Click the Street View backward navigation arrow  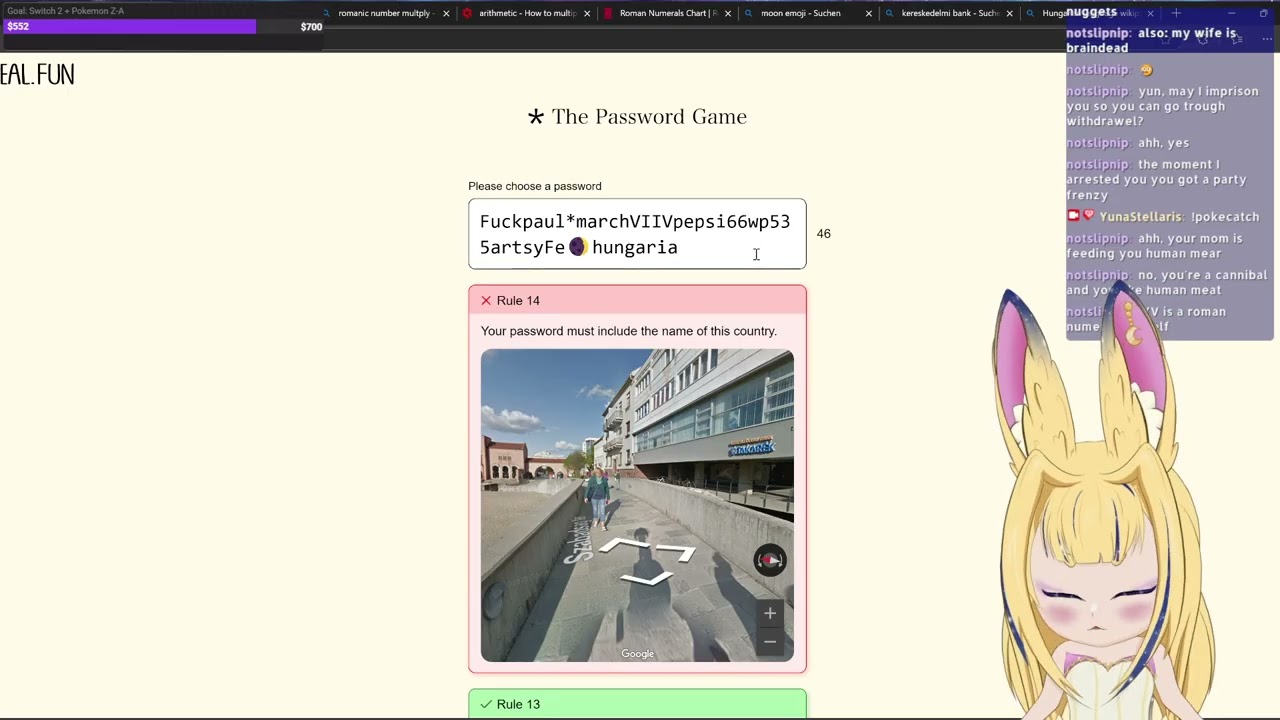(647, 579)
